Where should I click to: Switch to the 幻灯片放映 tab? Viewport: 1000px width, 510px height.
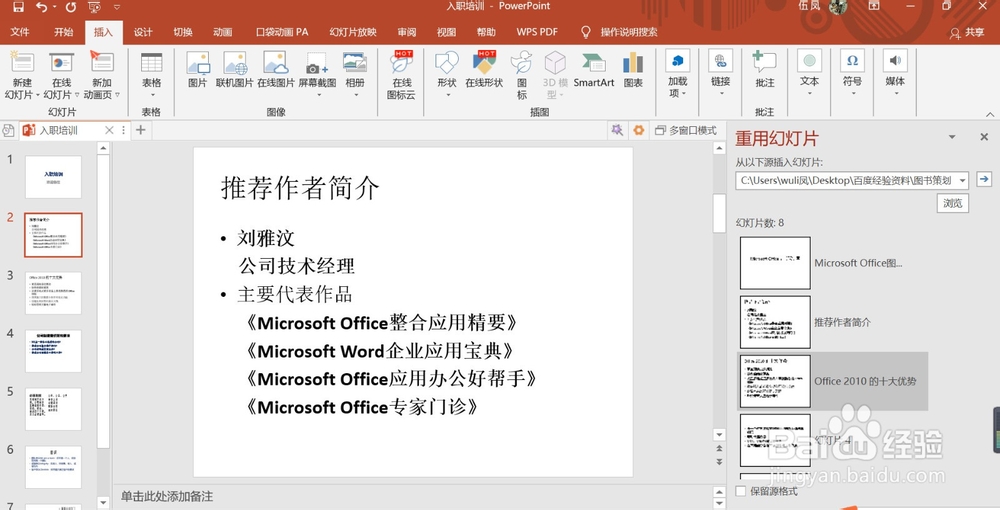pyautogui.click(x=353, y=32)
